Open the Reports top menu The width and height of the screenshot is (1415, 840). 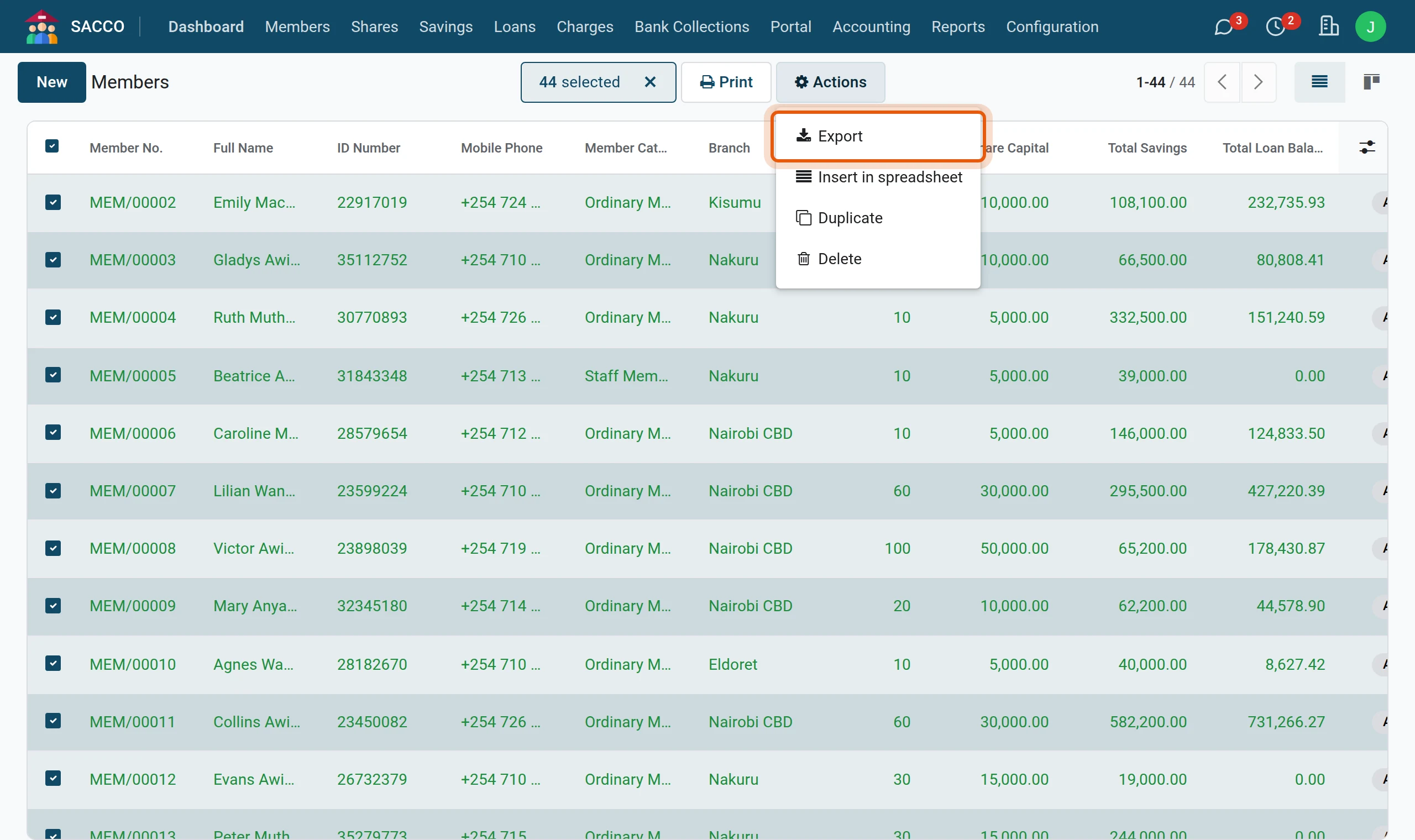pos(958,27)
